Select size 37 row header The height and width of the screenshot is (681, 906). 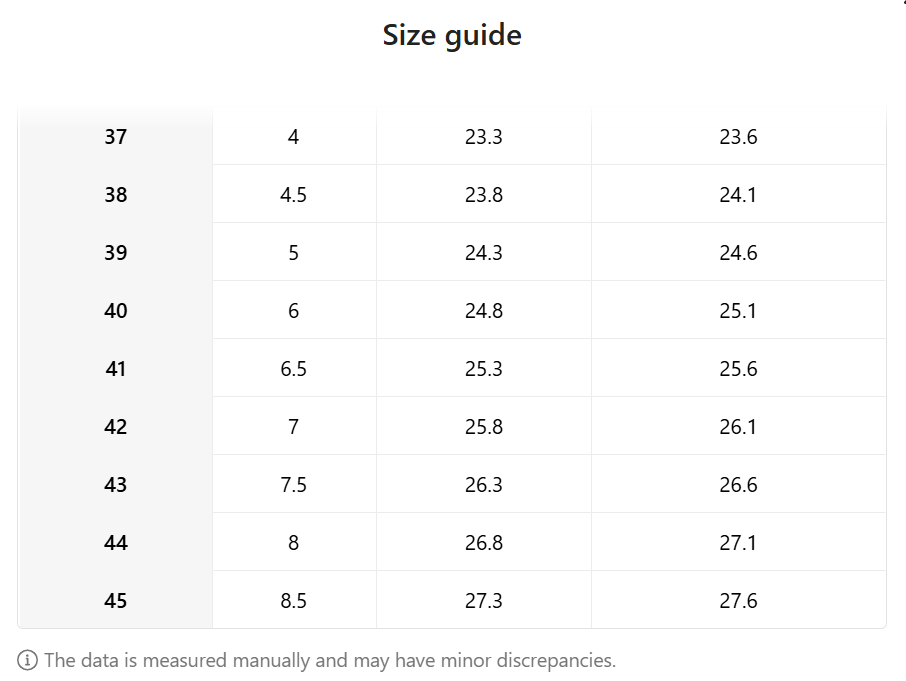click(116, 137)
